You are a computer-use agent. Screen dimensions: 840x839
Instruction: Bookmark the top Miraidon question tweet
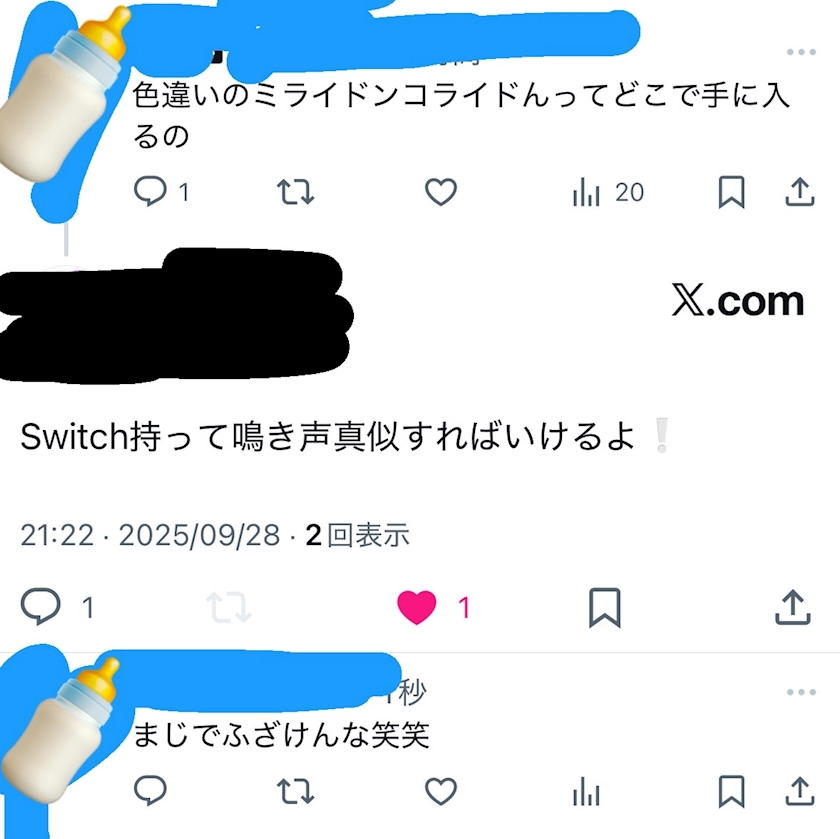click(731, 191)
